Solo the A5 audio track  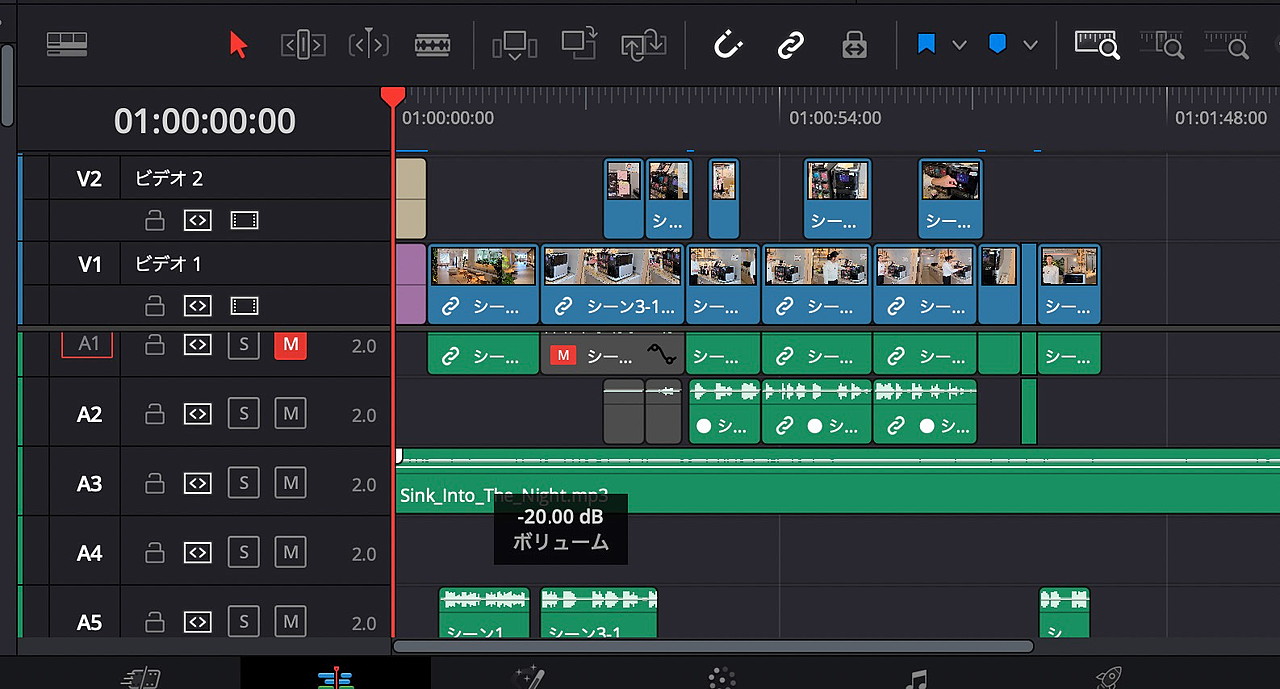[243, 622]
